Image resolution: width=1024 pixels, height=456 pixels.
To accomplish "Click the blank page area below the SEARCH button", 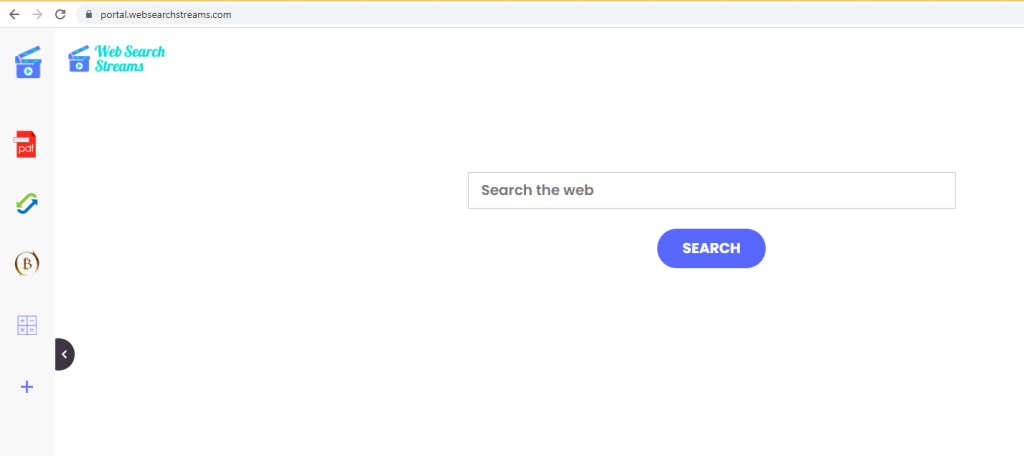I will pos(711,359).
